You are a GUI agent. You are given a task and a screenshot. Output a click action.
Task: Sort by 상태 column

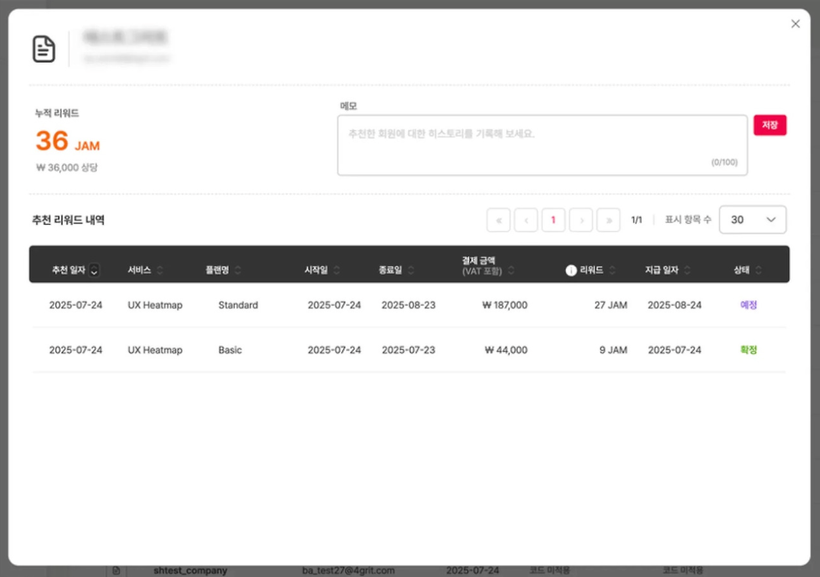click(758, 270)
